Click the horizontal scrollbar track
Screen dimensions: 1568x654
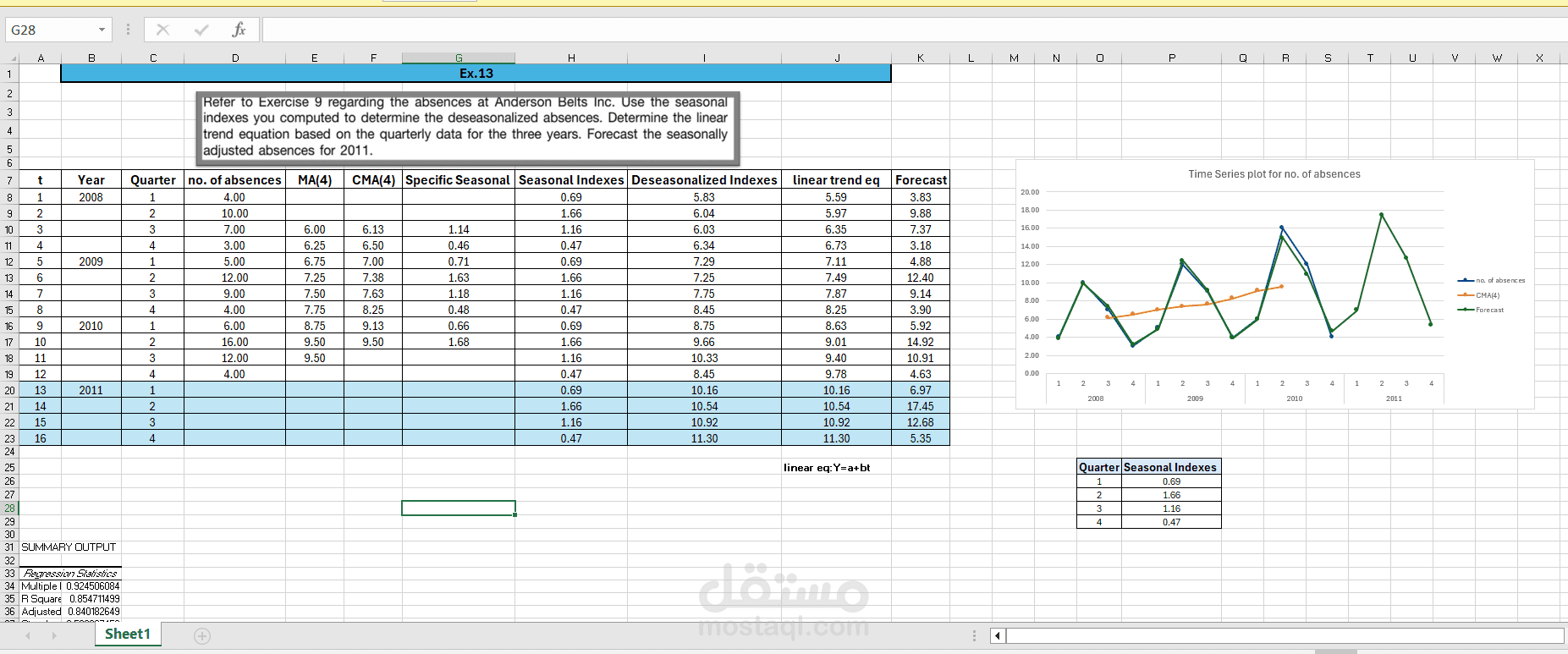tap(1285, 635)
